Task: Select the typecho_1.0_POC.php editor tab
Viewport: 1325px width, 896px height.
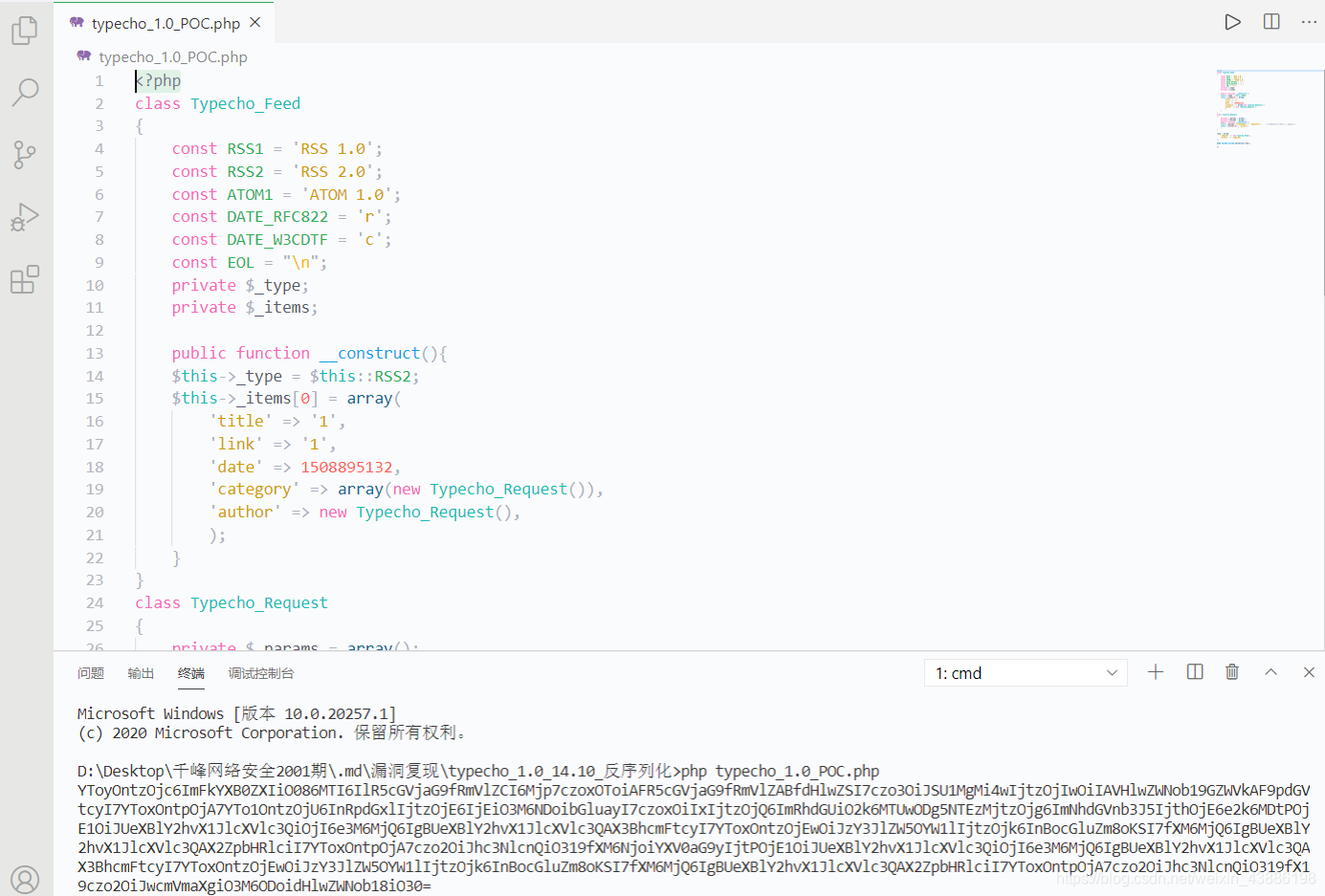Action: 164,22
